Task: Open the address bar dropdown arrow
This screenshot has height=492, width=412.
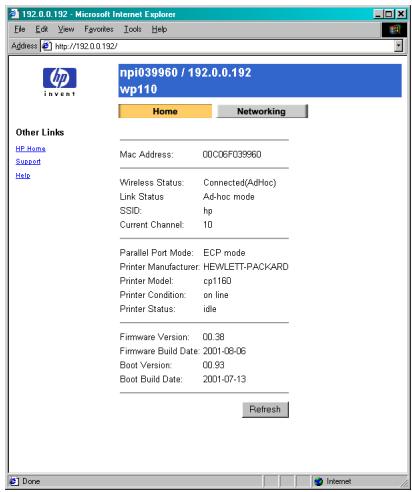Action: tap(398, 46)
